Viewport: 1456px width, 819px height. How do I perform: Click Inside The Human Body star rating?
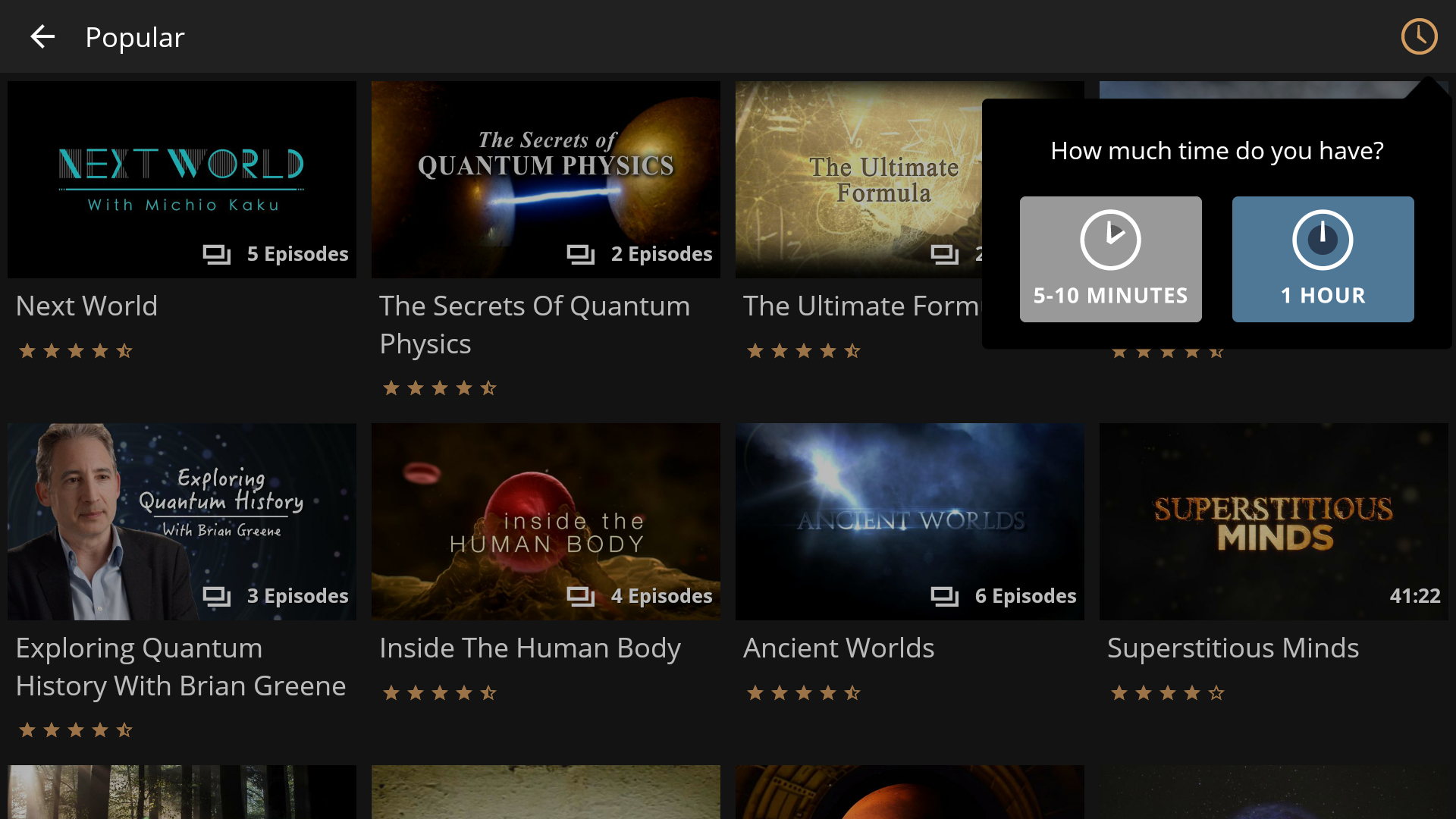tap(440, 692)
